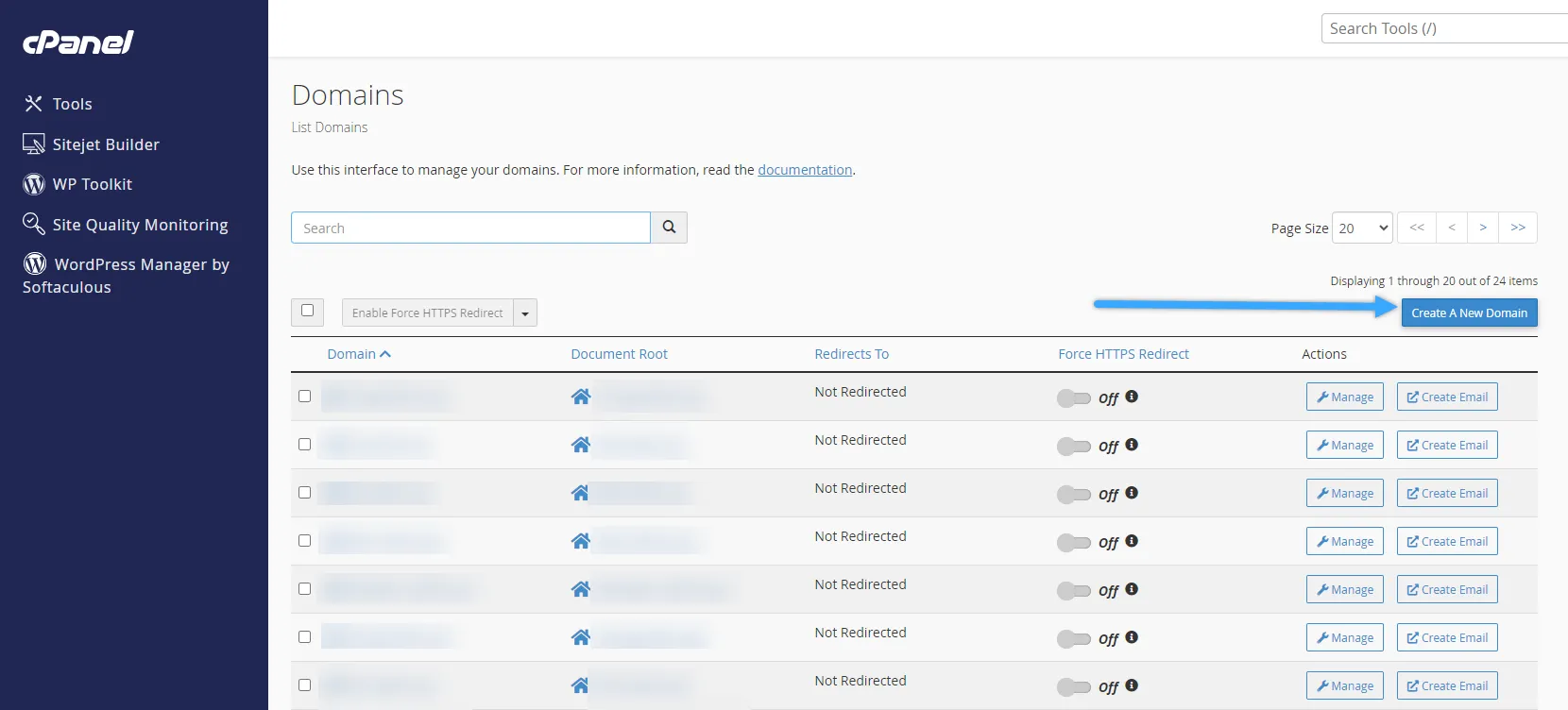This screenshot has height=710, width=1568.
Task: Click the home icon in the first domain row
Action: 580,397
